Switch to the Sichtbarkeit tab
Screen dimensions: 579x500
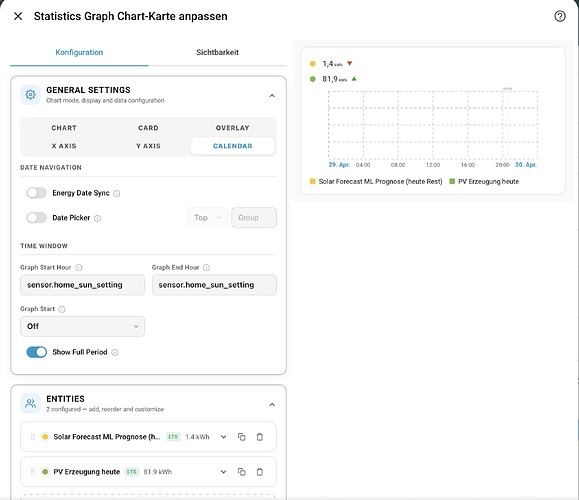click(217, 52)
